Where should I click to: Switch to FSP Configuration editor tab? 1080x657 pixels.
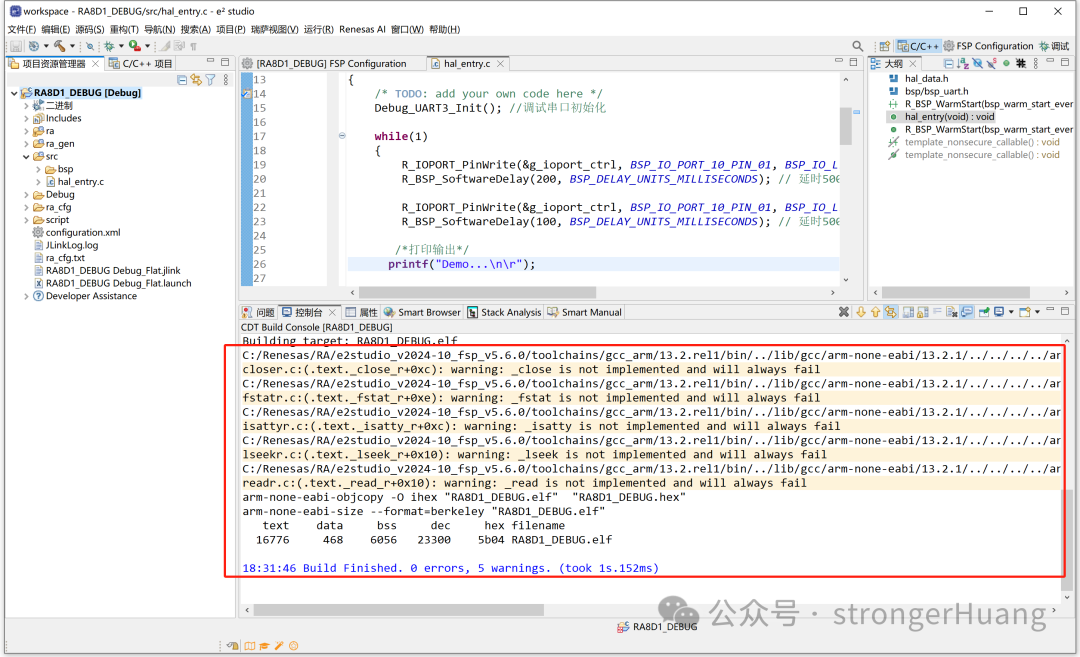(324, 63)
